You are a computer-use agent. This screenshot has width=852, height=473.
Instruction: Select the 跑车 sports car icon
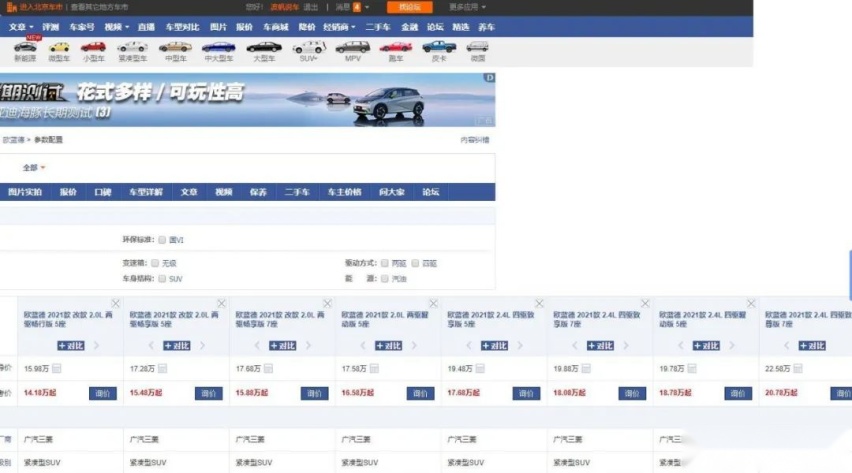click(396, 47)
